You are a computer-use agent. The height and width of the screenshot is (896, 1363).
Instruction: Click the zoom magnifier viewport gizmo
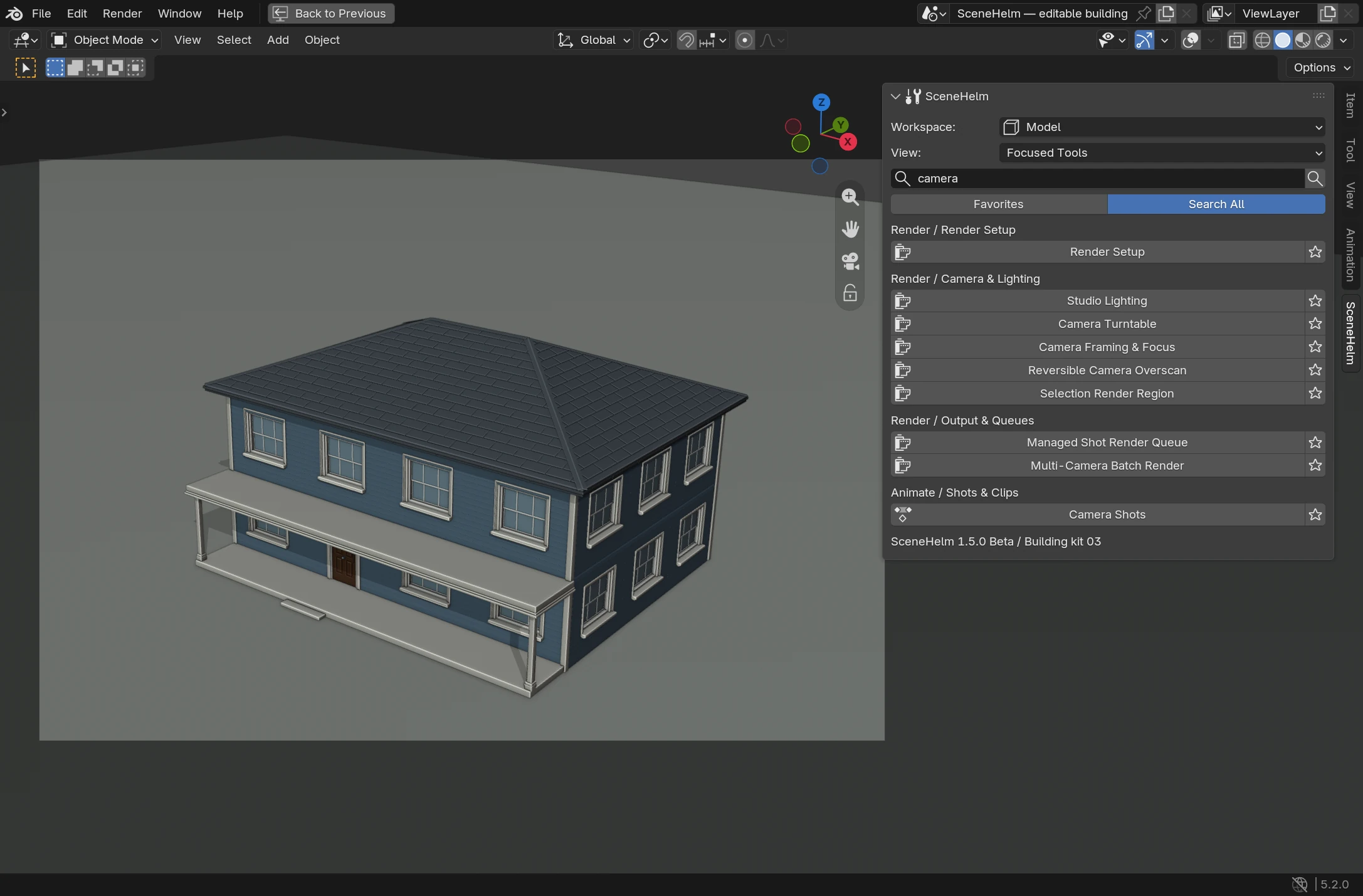pos(850,197)
